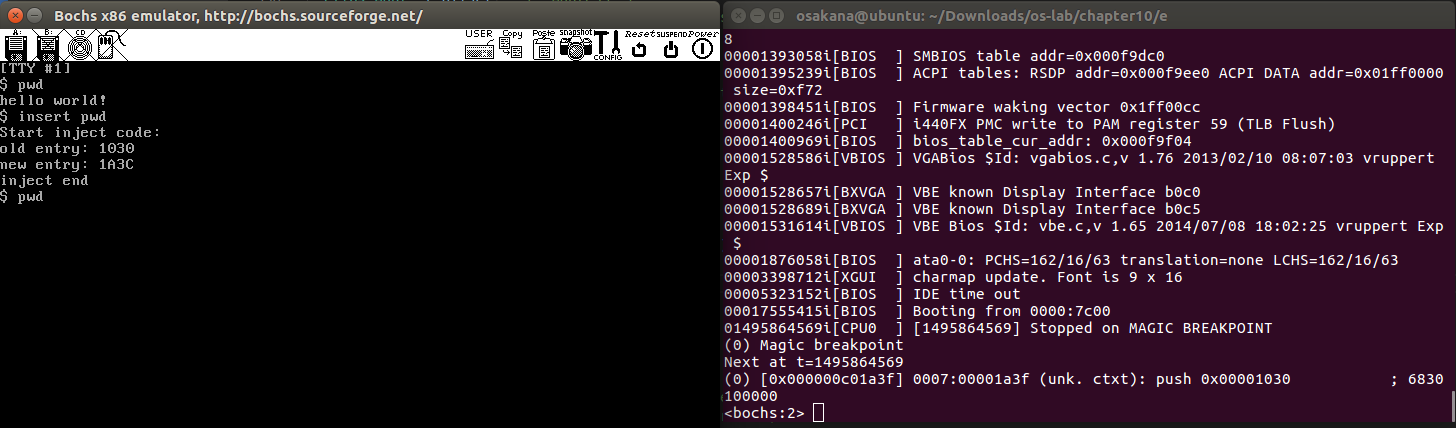Close the Bochs x86 emulator window
1456x428 pixels.
coord(14,16)
